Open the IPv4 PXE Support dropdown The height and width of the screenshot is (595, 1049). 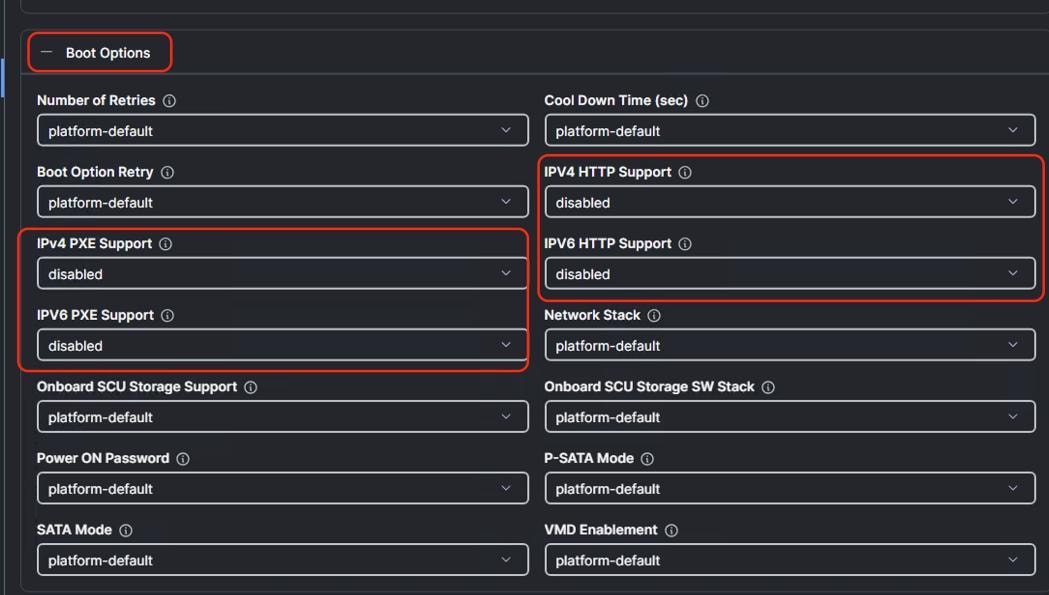(282, 274)
